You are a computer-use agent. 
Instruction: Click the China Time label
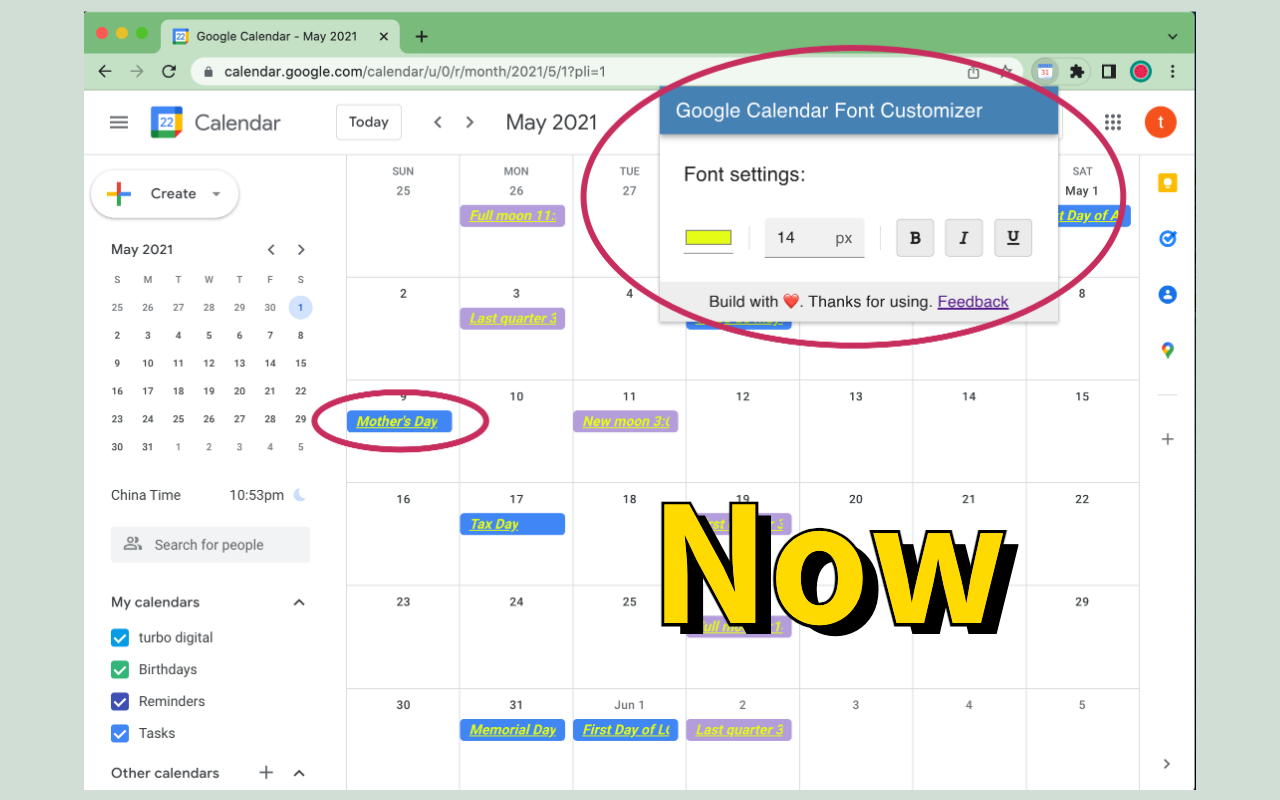click(146, 495)
